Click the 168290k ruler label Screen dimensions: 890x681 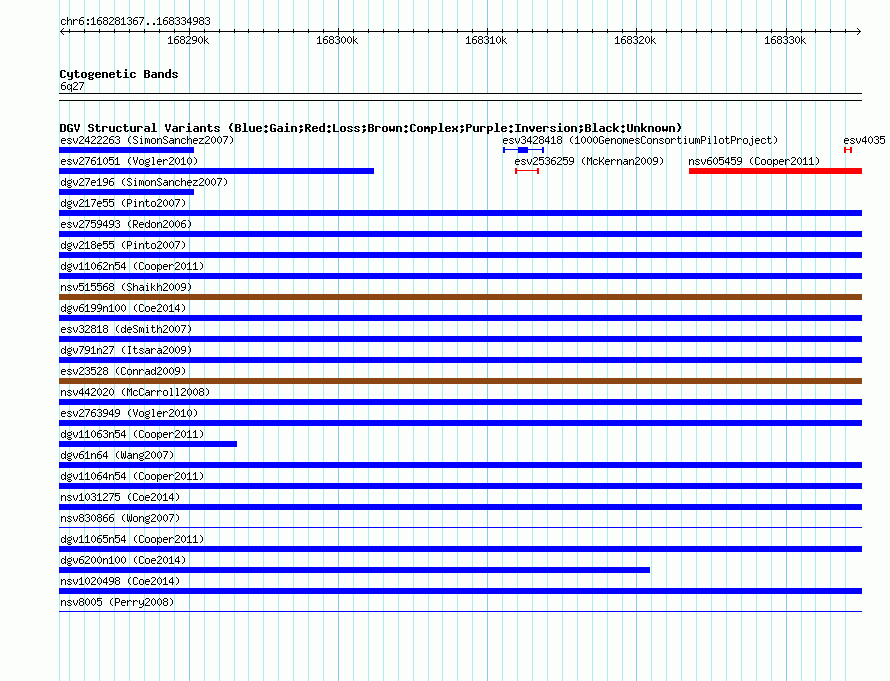pyautogui.click(x=188, y=40)
